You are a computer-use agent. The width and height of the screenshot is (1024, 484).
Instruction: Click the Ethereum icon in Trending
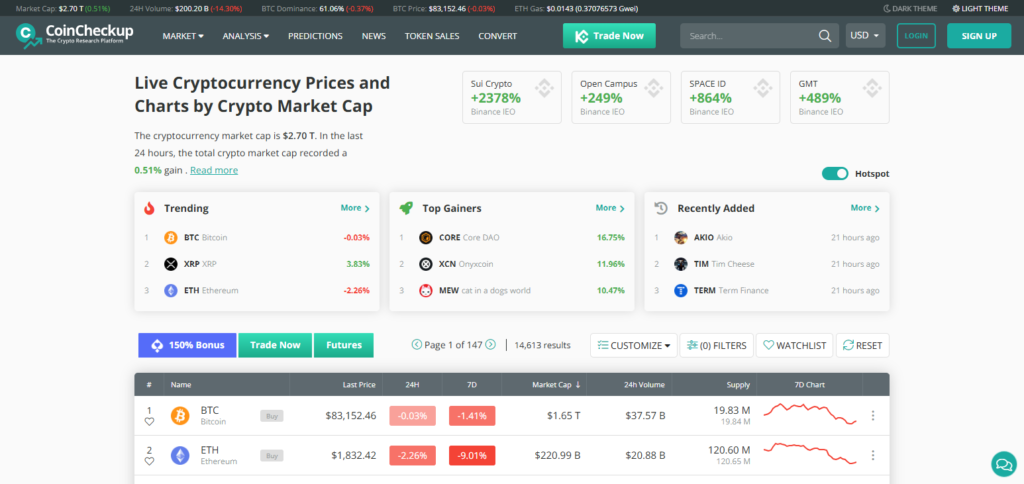pos(171,291)
